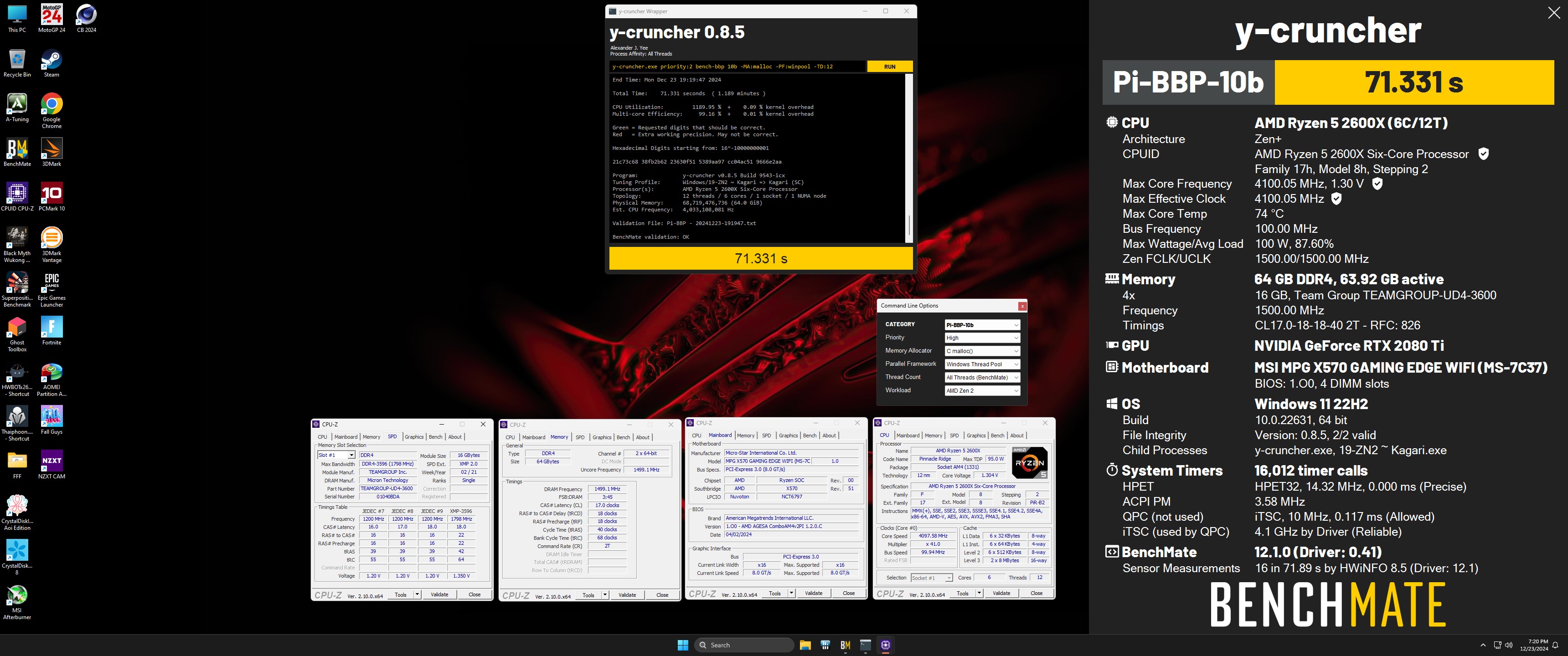Show hidden system tray icons

pyautogui.click(x=1483, y=645)
